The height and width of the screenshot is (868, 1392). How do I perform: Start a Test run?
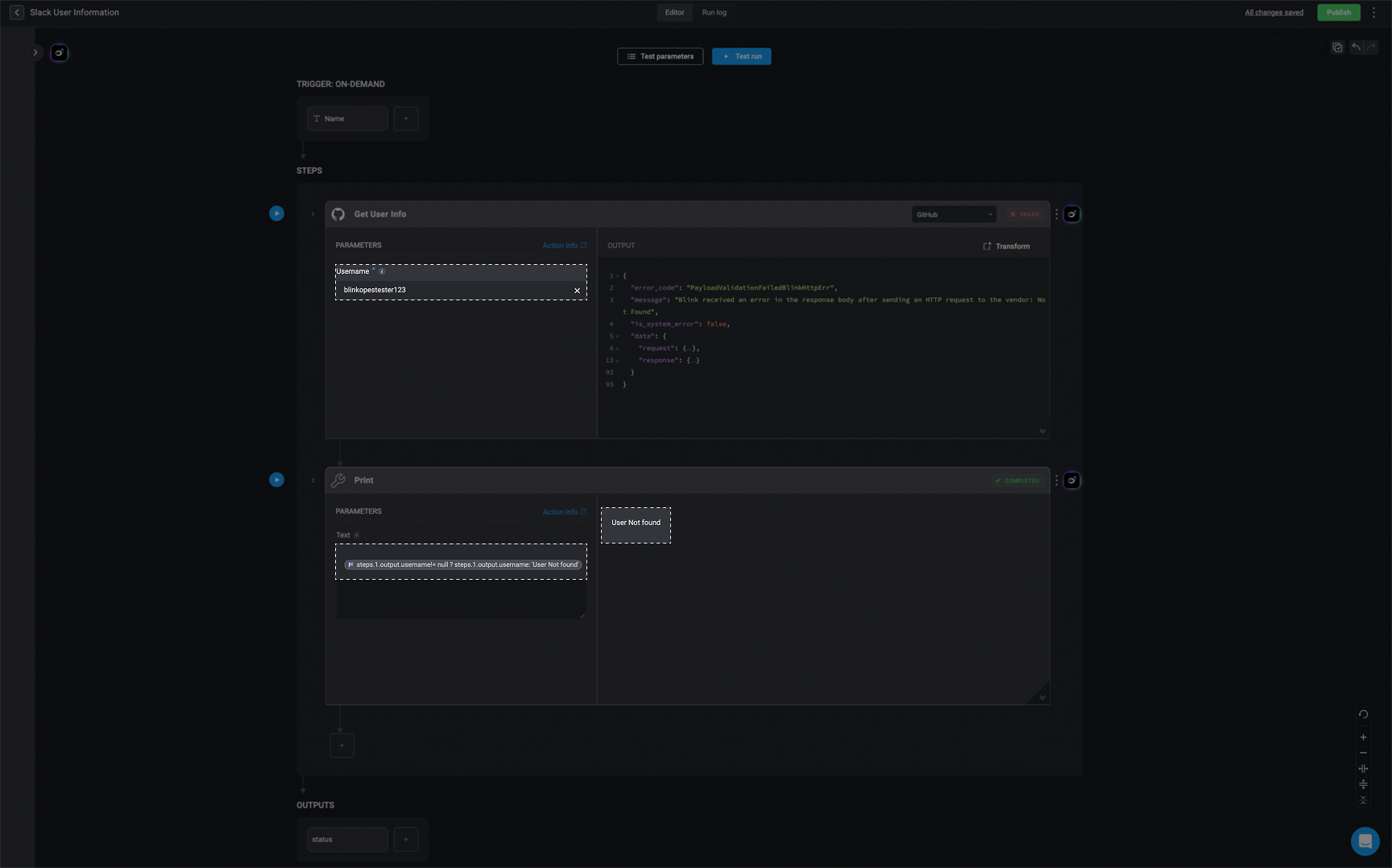pyautogui.click(x=741, y=56)
